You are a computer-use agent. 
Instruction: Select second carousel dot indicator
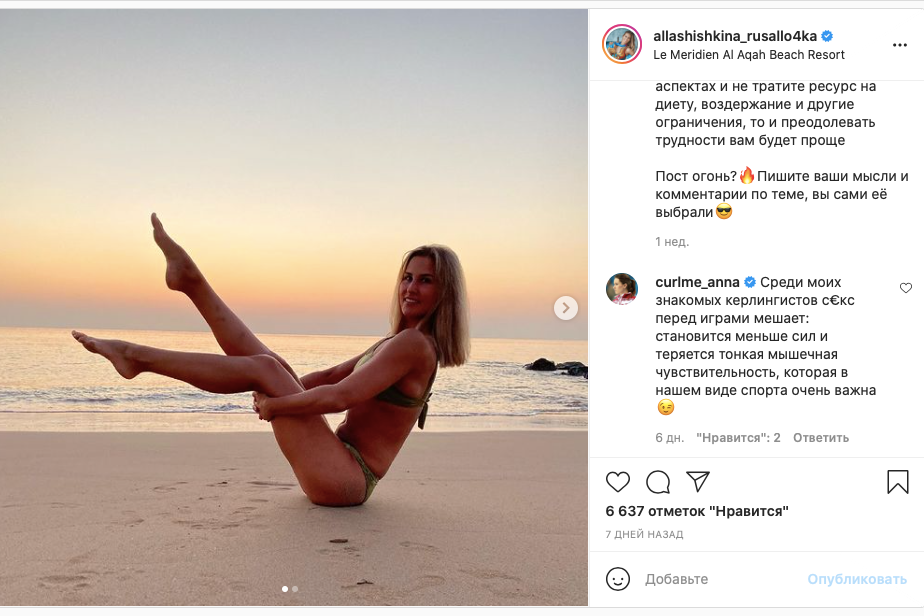pos(295,589)
